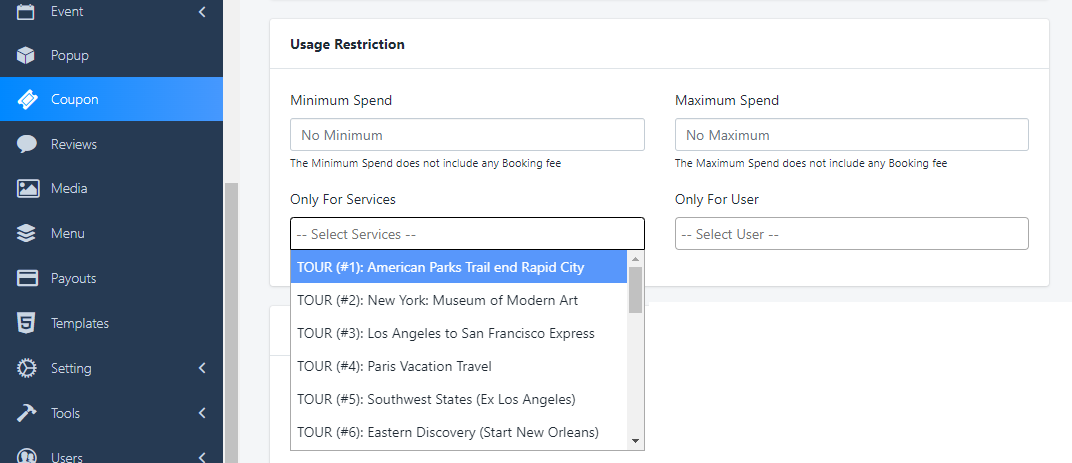This screenshot has width=1072, height=463.
Task: Expand the Event submenu chevron
Action: click(202, 12)
